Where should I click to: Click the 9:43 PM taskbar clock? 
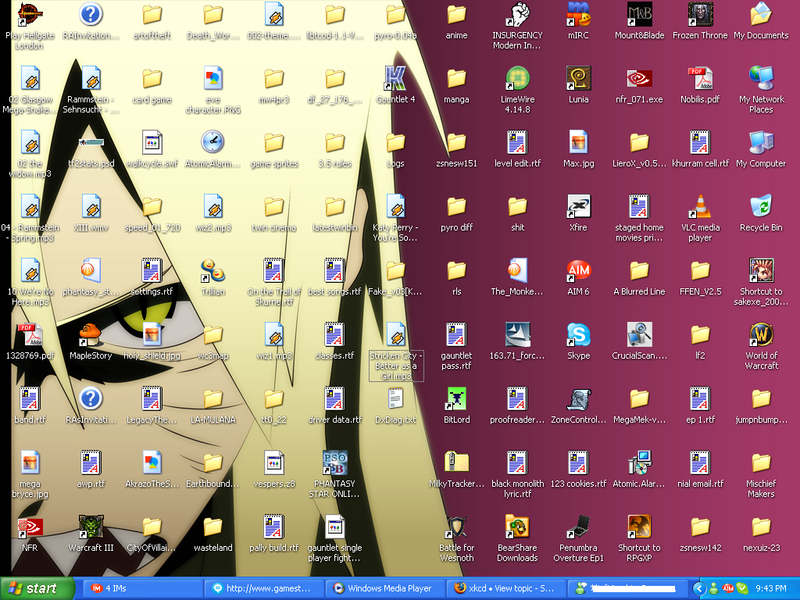(x=770, y=589)
